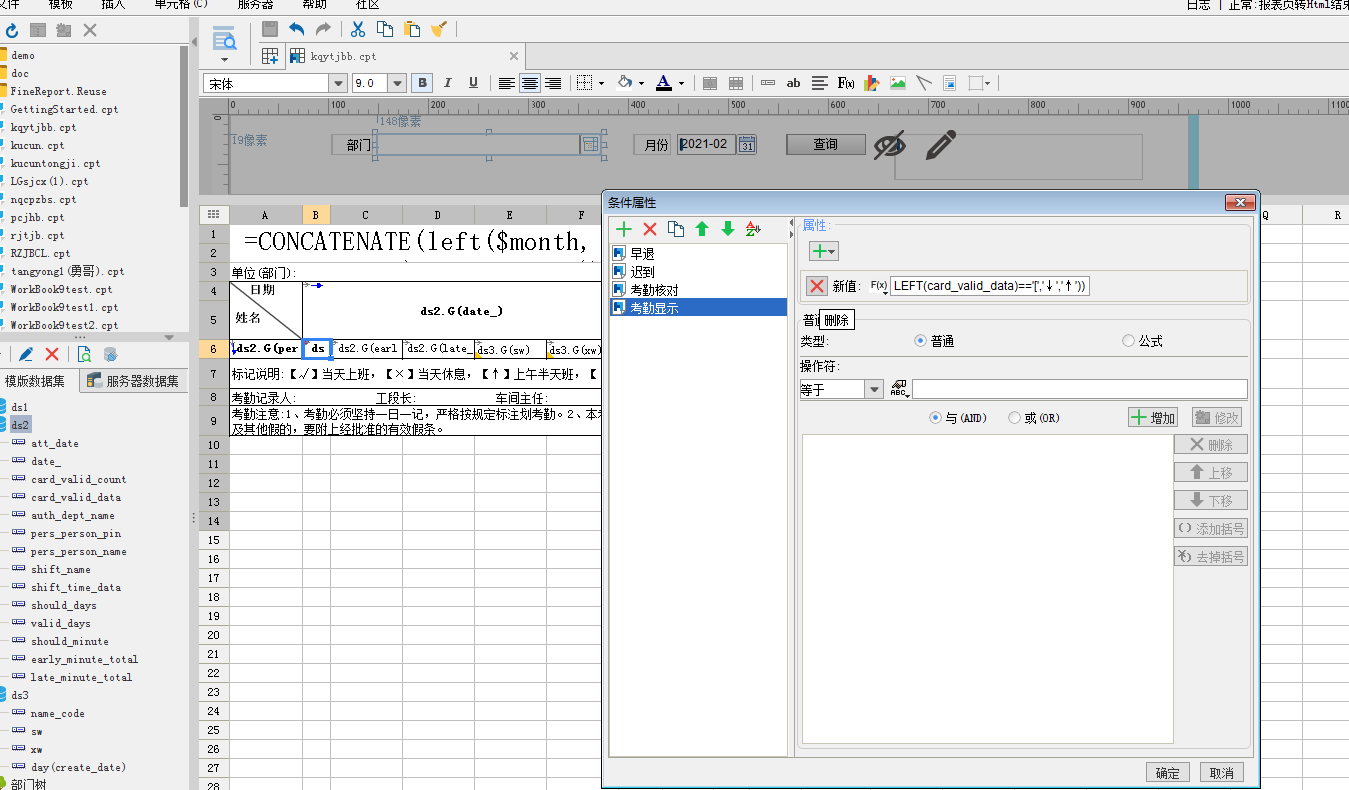Insert formula with F(x) toolbar icon
The height and width of the screenshot is (790, 1349).
(x=846, y=83)
